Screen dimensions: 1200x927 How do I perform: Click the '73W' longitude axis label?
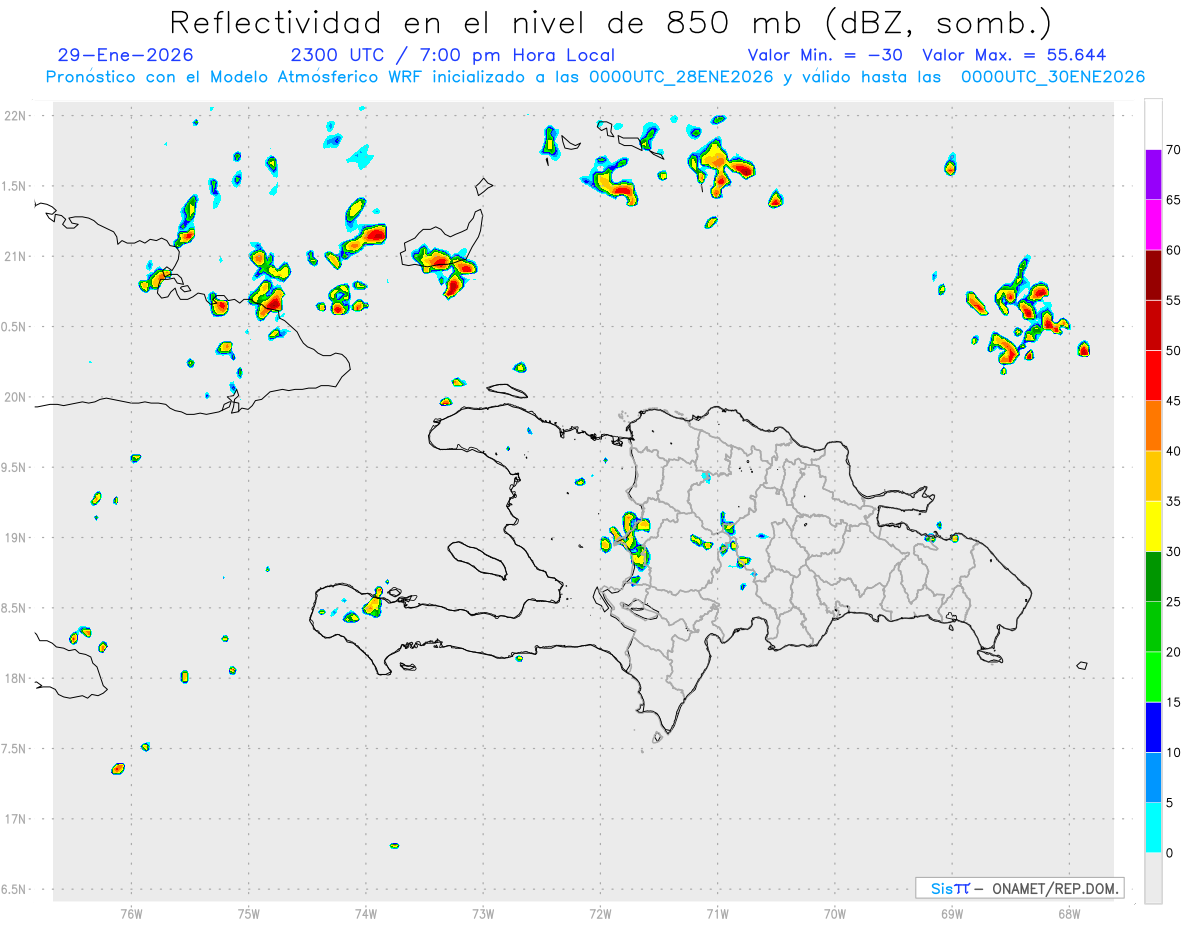[483, 913]
